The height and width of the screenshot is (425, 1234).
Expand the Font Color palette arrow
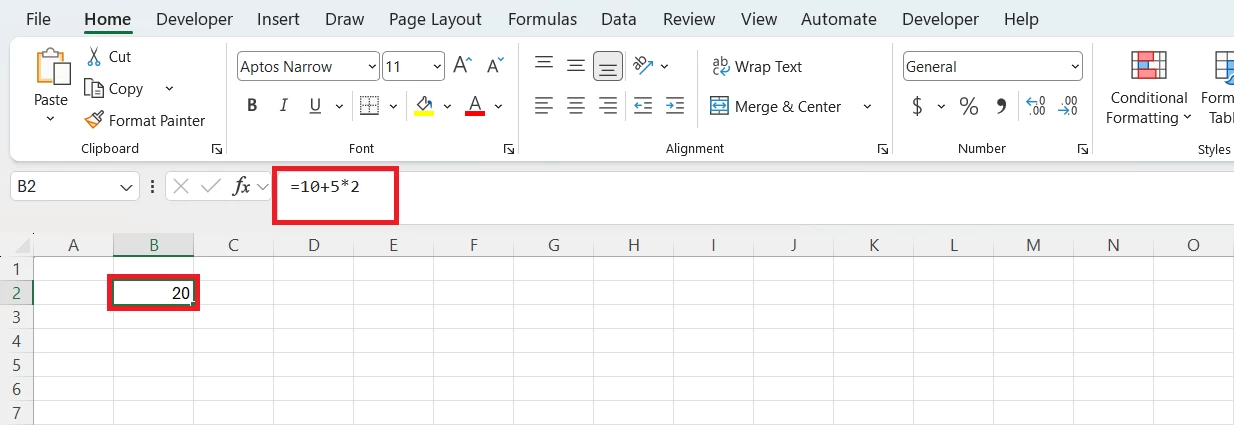click(498, 106)
